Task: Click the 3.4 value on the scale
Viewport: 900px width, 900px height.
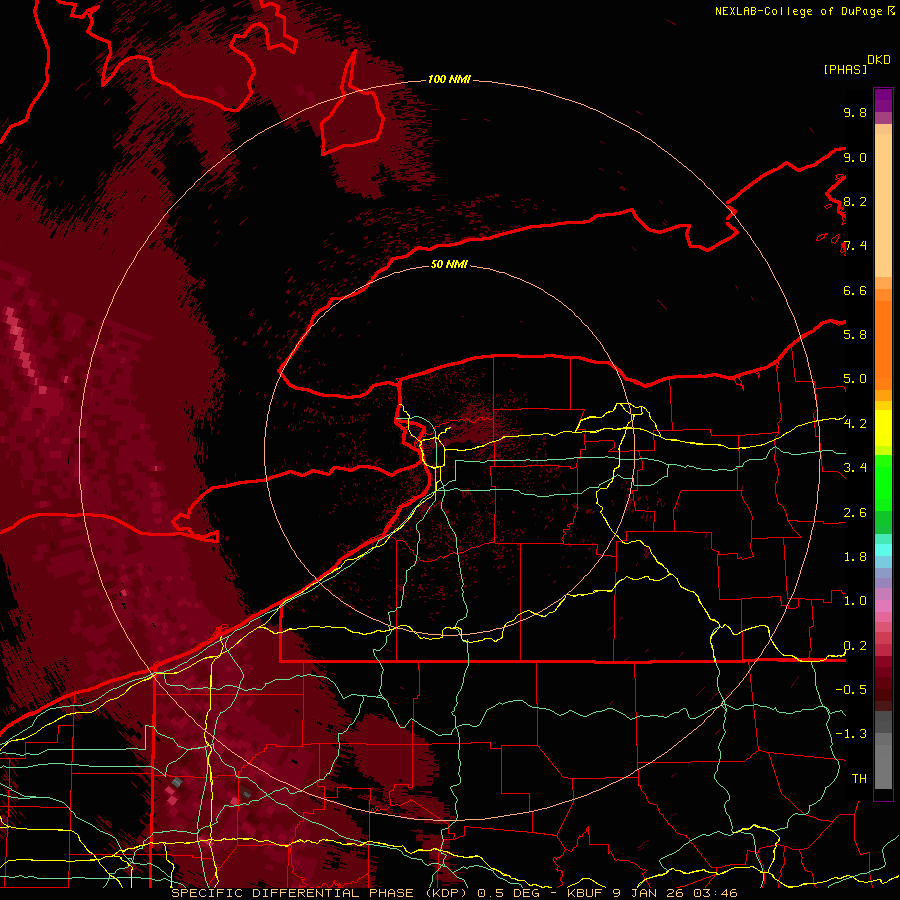Action: pyautogui.click(x=855, y=467)
